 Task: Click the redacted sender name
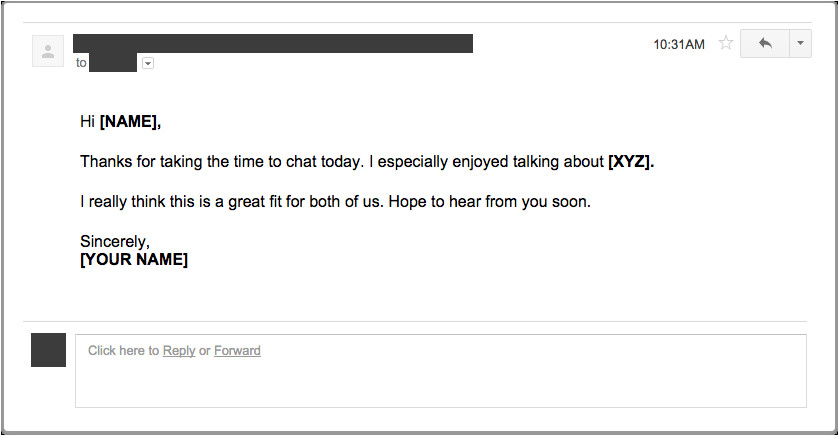pyautogui.click(x=272, y=43)
